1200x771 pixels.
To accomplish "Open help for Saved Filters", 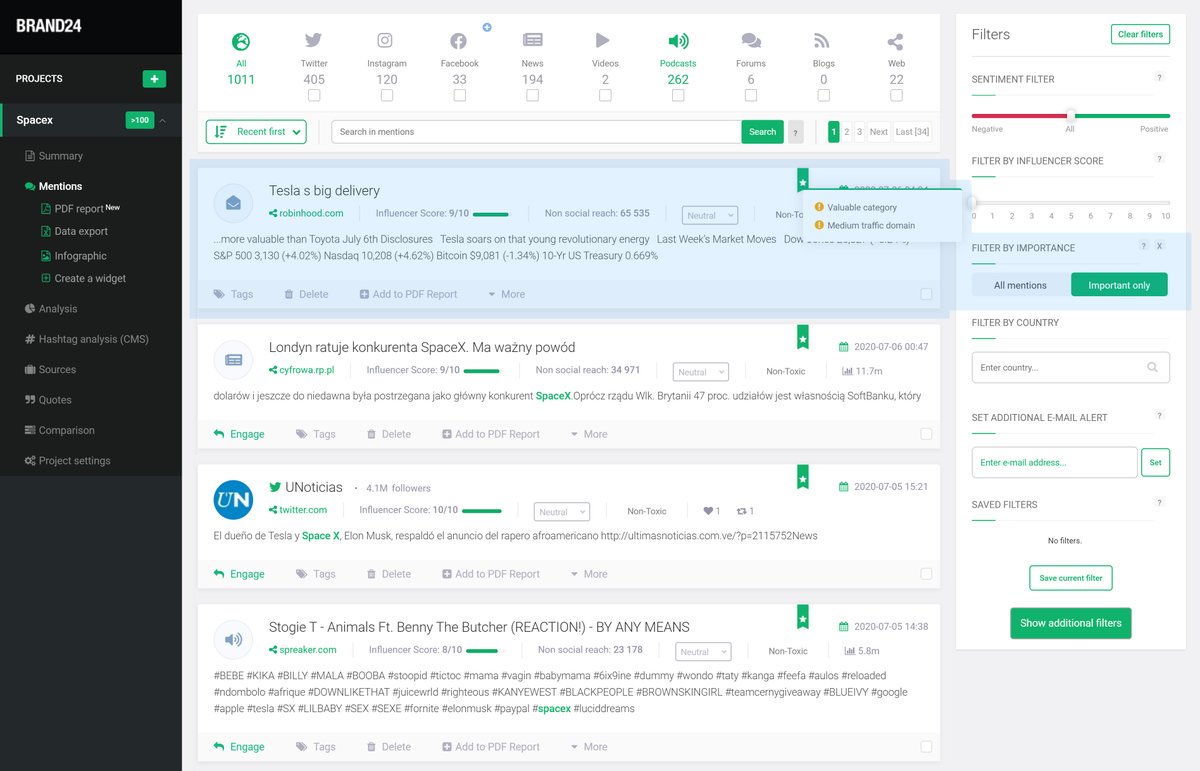I will 1159,503.
